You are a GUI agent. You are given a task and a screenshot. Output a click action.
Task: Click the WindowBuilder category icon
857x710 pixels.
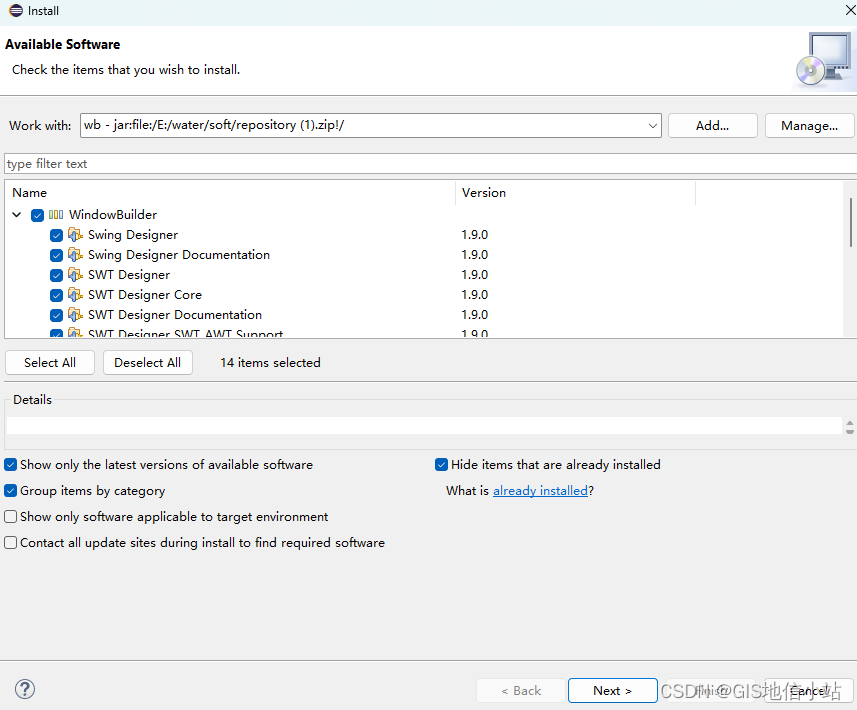tap(56, 215)
